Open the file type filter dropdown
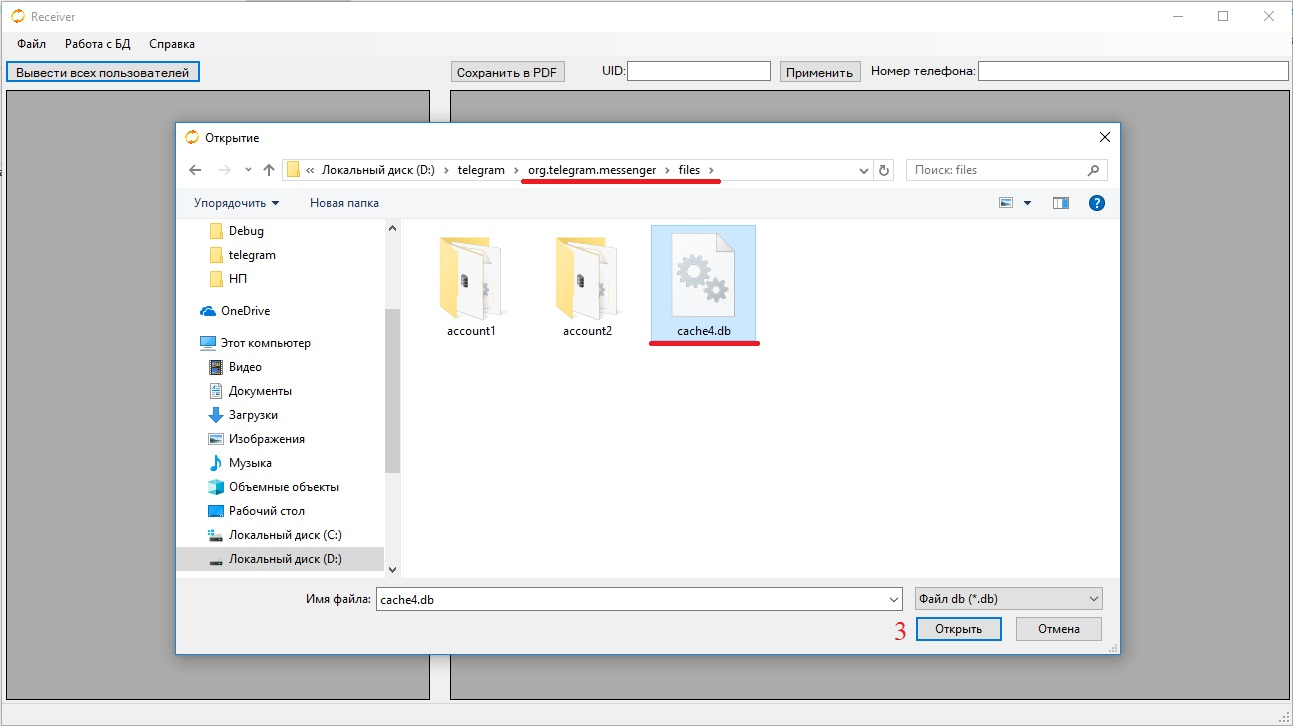The height and width of the screenshot is (726, 1293). 1008,599
